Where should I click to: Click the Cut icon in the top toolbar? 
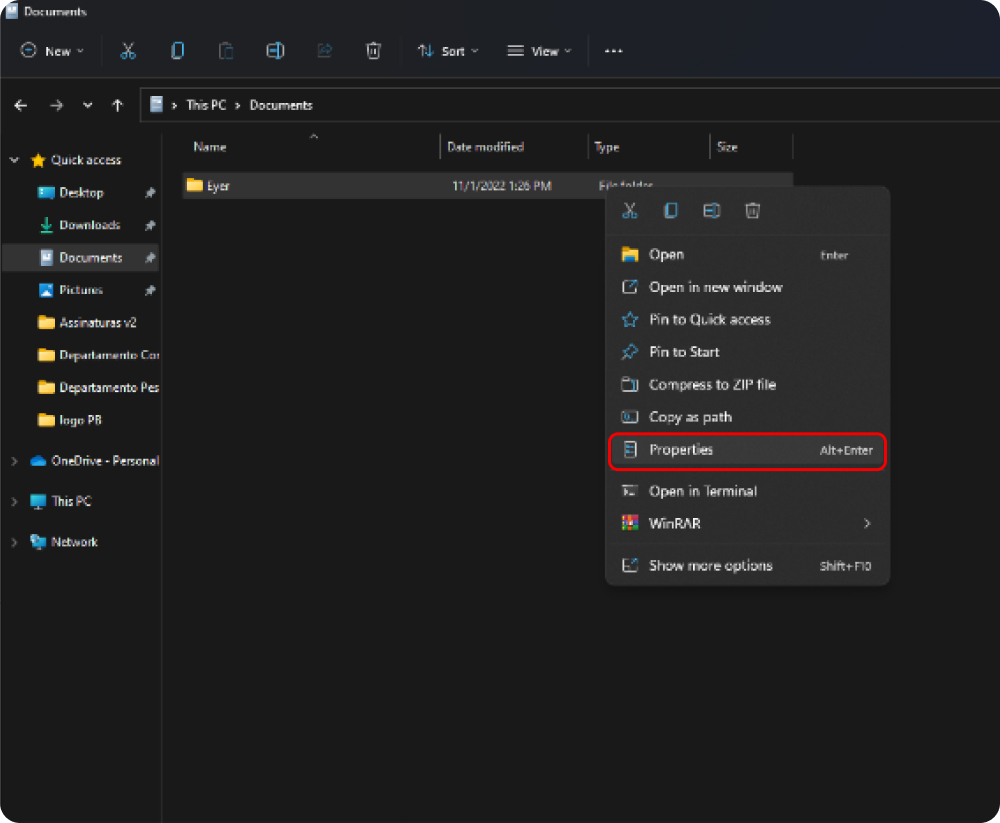tap(128, 51)
